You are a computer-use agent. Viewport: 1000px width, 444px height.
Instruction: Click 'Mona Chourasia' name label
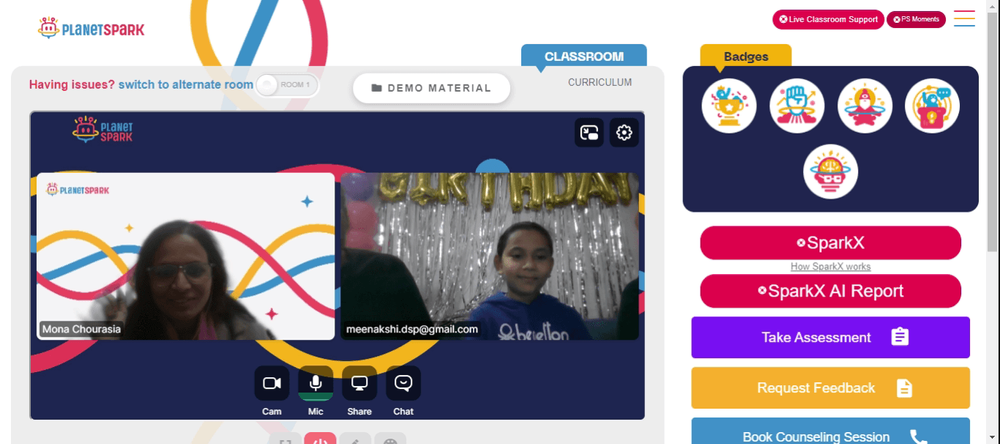tap(81, 330)
